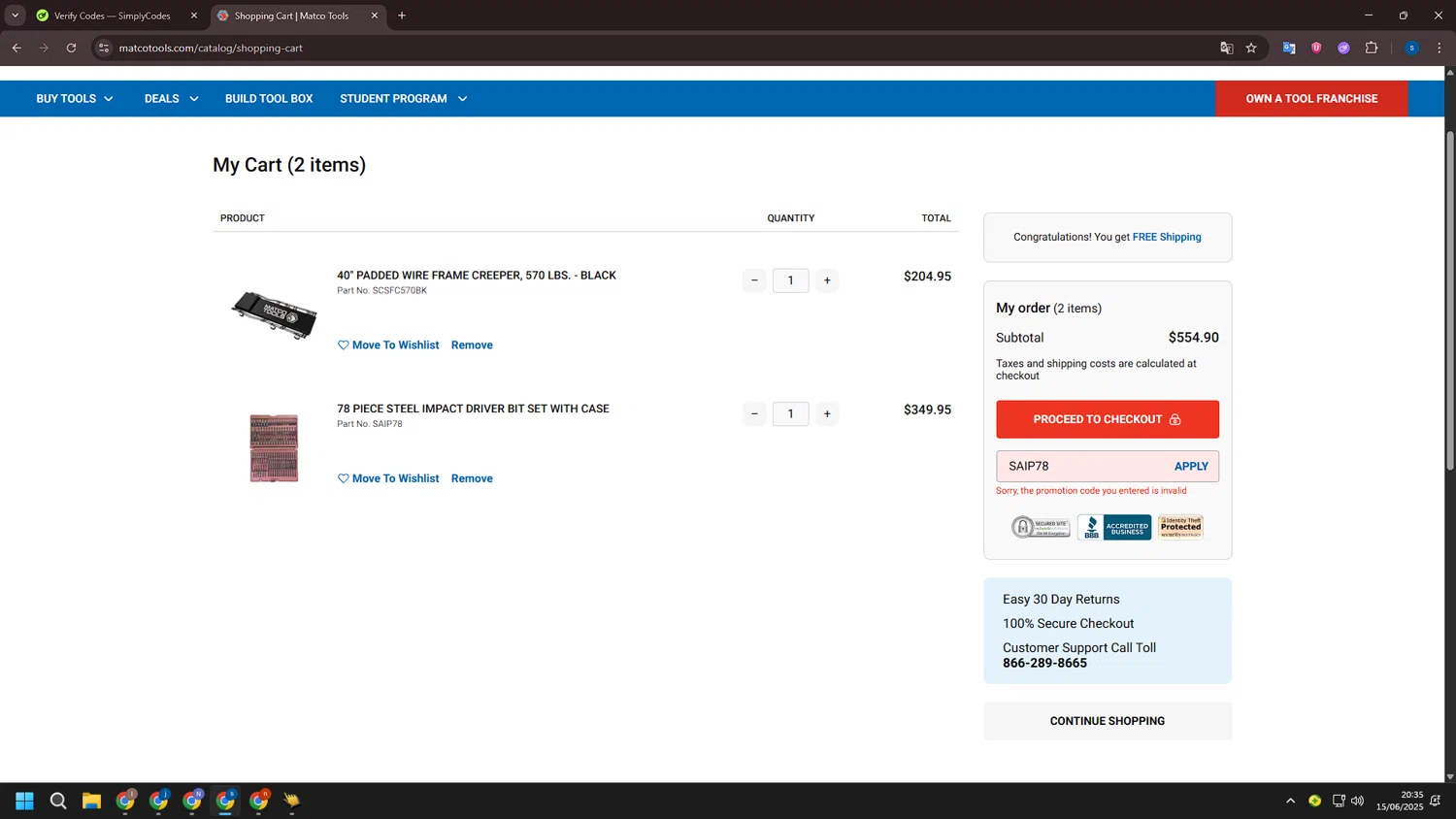This screenshot has height=819, width=1456.
Task: Click Continue Shopping button
Action: point(1108,721)
